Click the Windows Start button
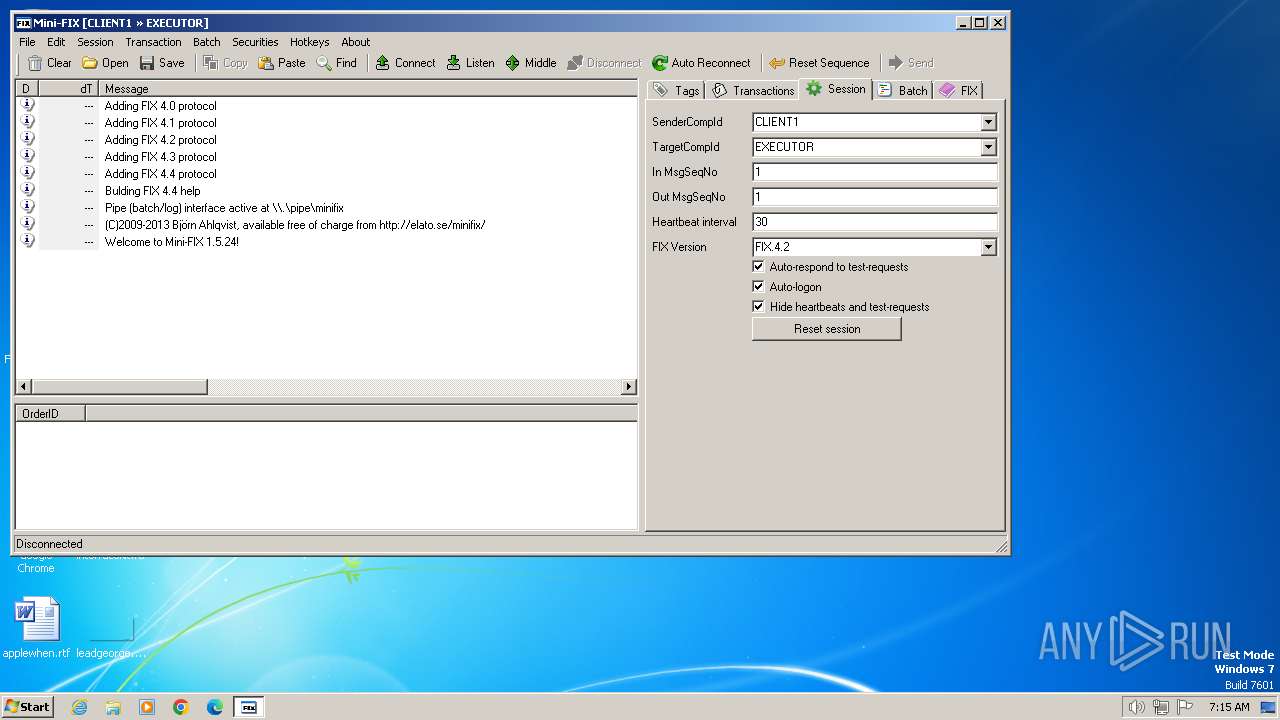This screenshot has width=1280, height=720. [x=28, y=707]
